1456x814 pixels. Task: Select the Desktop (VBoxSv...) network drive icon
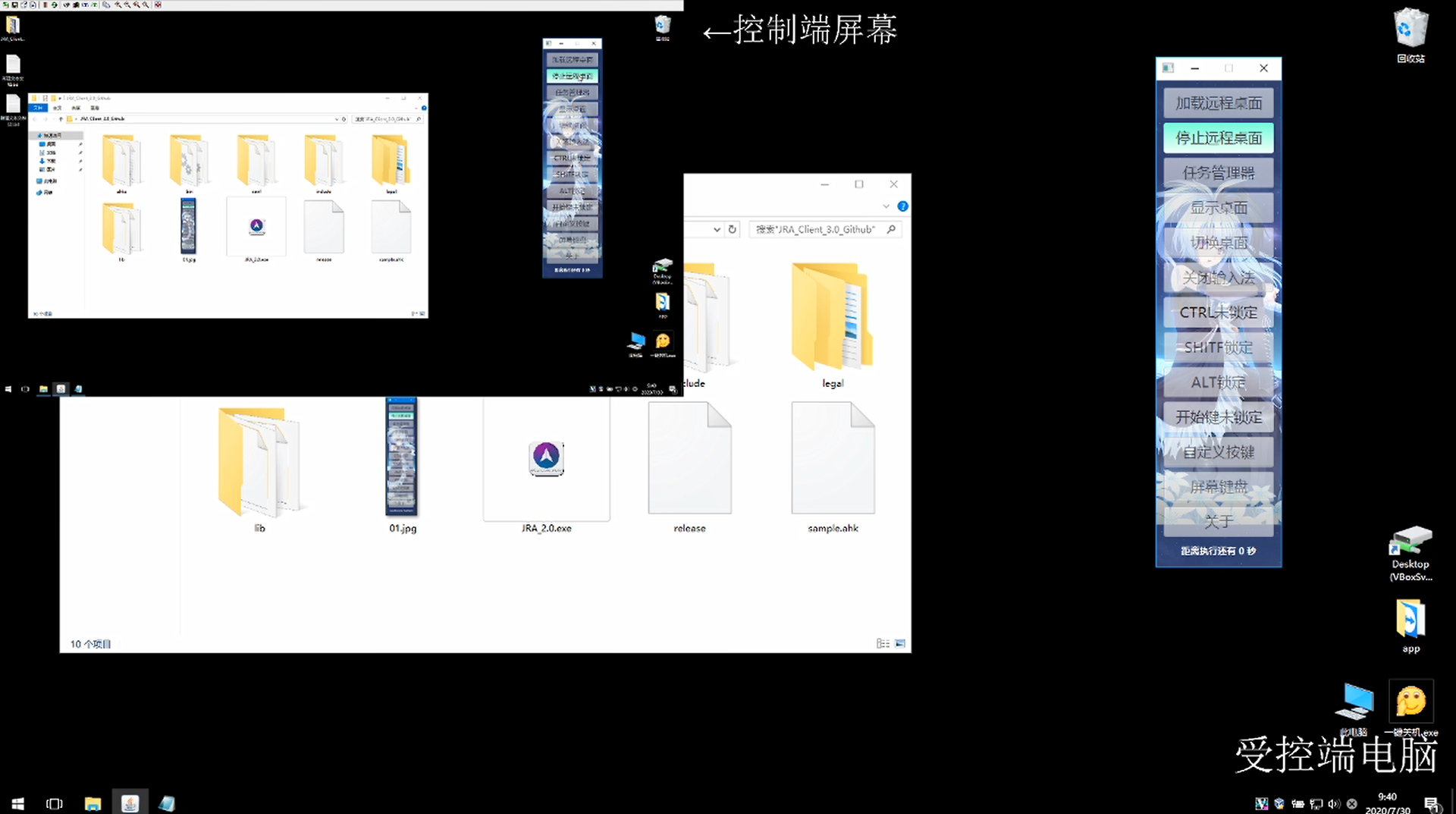[x=1410, y=554]
